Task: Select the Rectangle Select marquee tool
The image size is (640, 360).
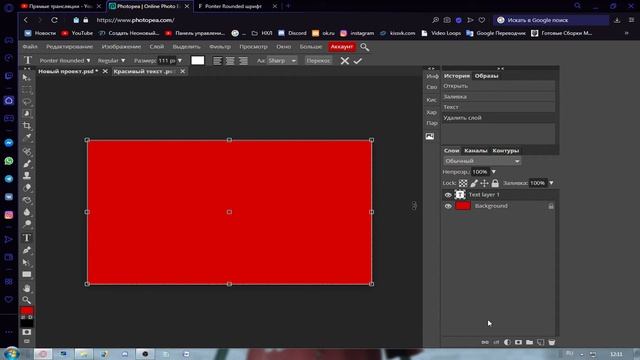Action: point(27,89)
